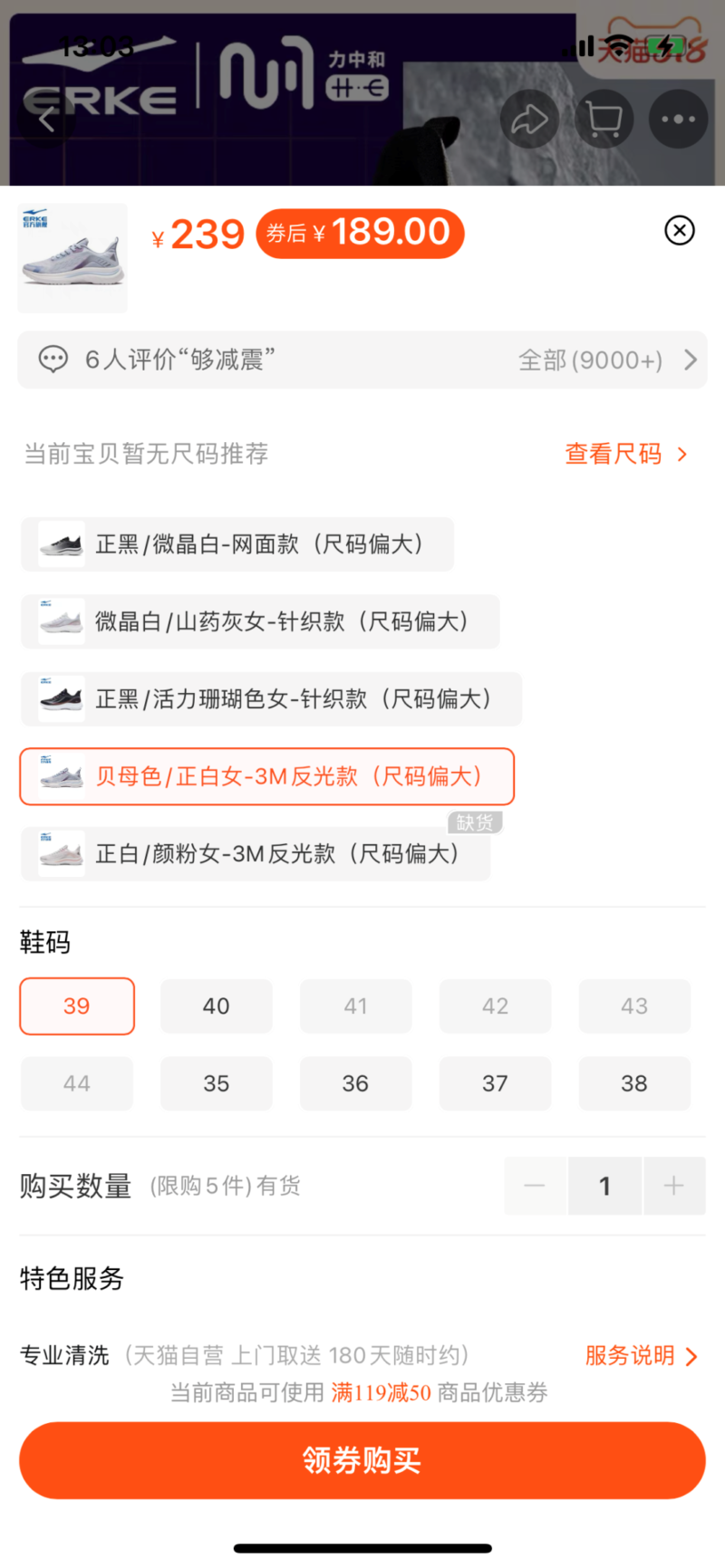This screenshot has height=1568, width=725.
Task: Open the shopping cart icon
Action: click(604, 119)
